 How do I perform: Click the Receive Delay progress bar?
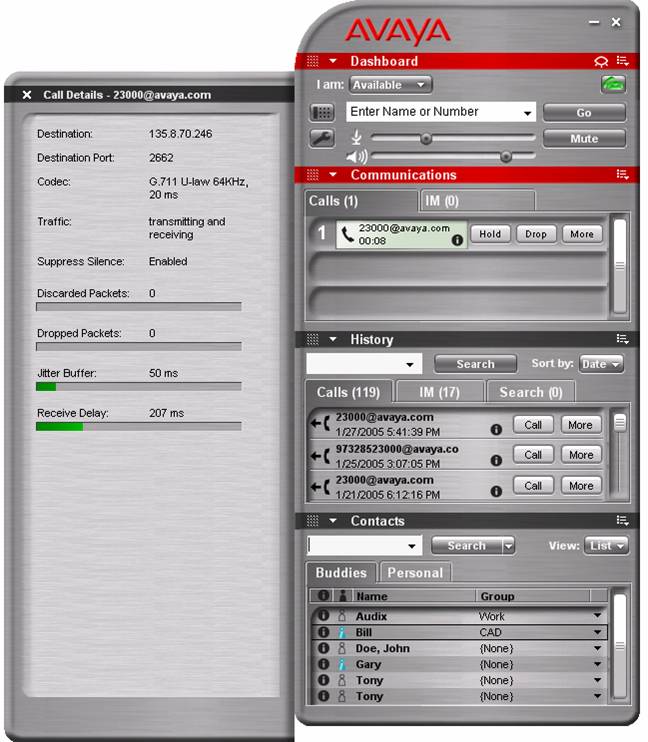(139, 427)
